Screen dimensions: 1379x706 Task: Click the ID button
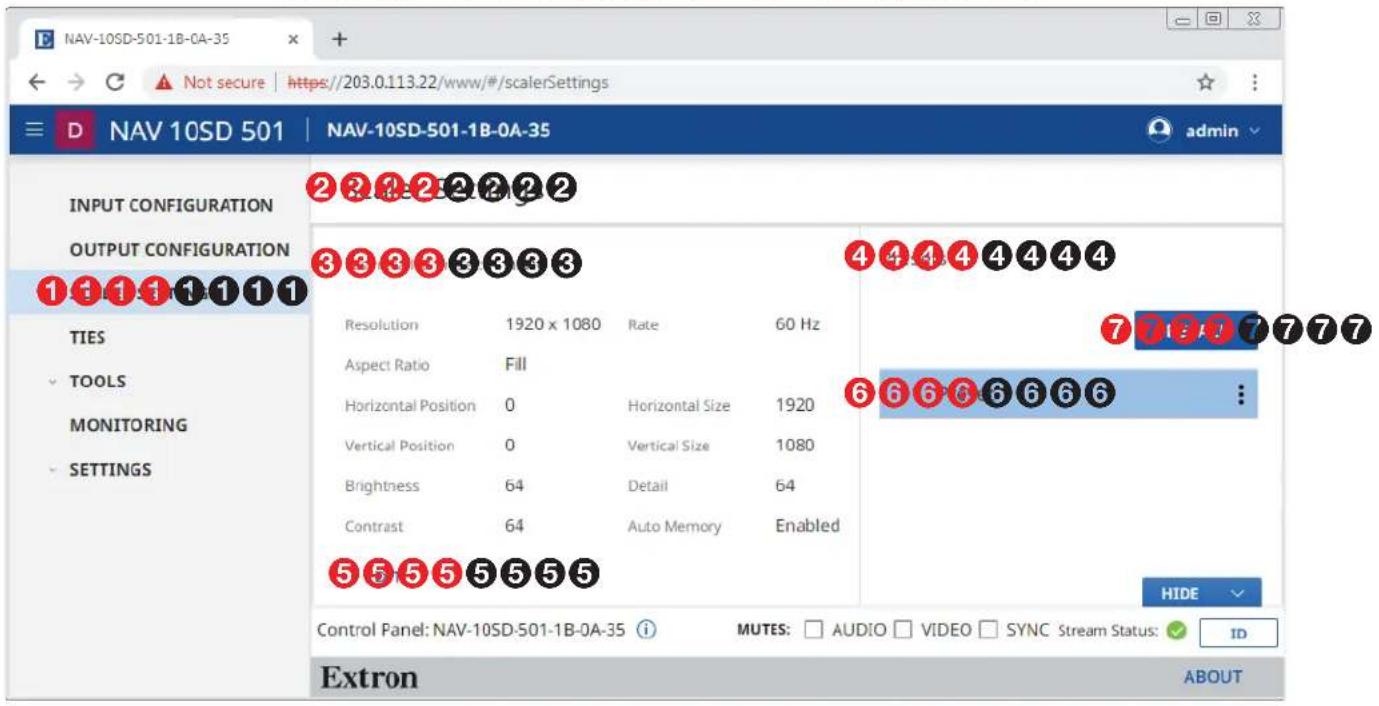1238,633
